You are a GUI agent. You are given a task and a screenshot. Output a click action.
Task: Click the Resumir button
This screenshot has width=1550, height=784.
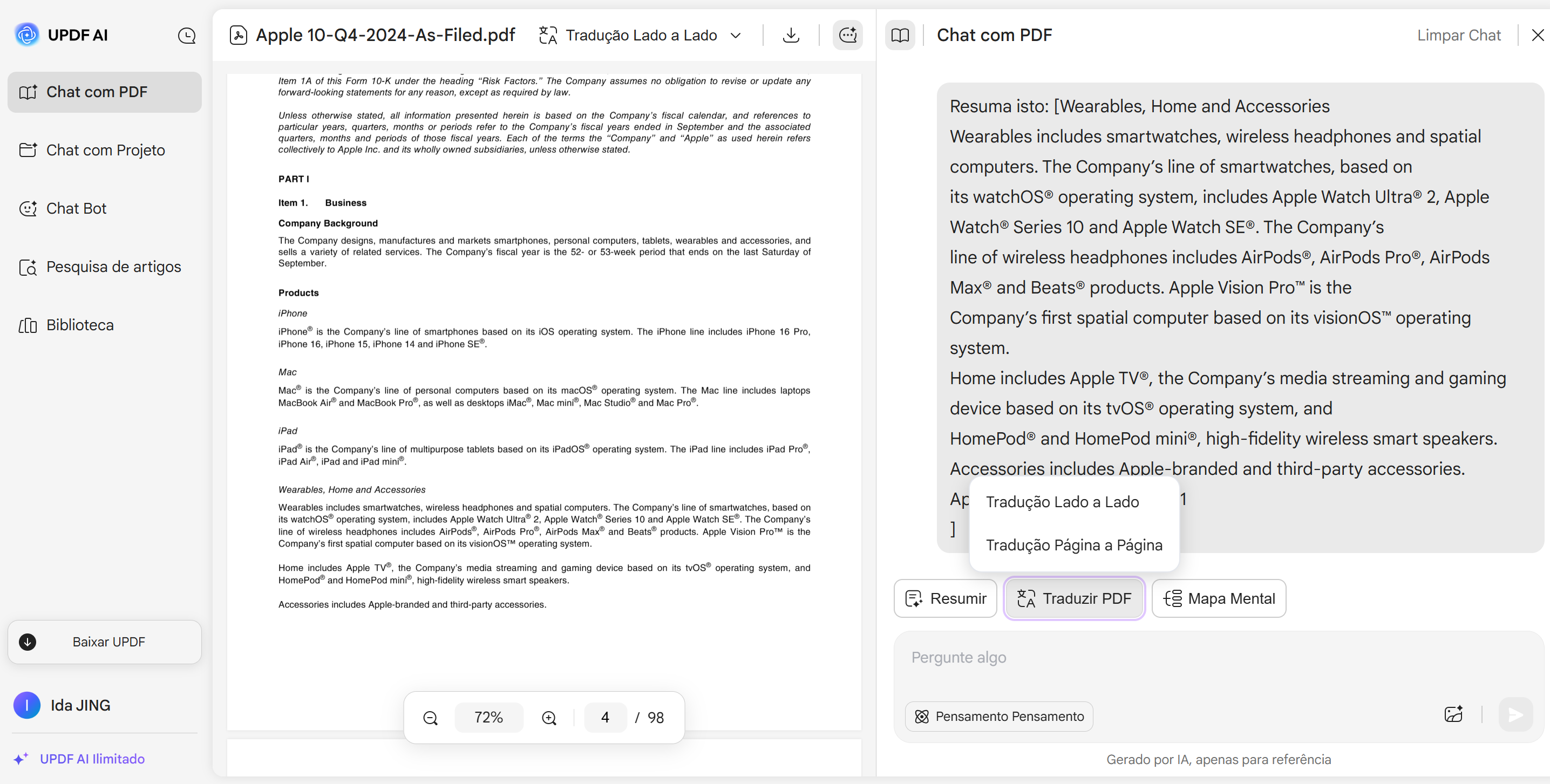click(x=946, y=599)
